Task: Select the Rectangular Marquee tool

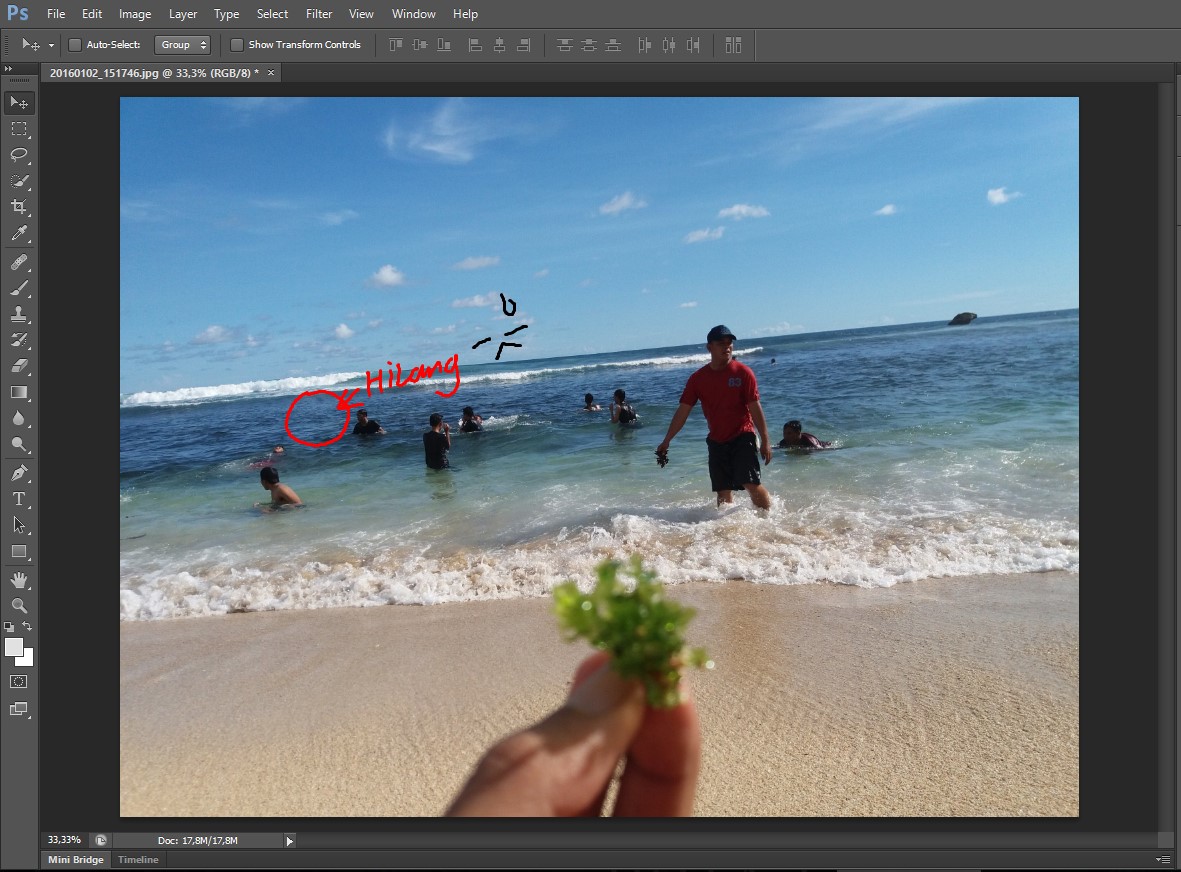Action: 19,129
